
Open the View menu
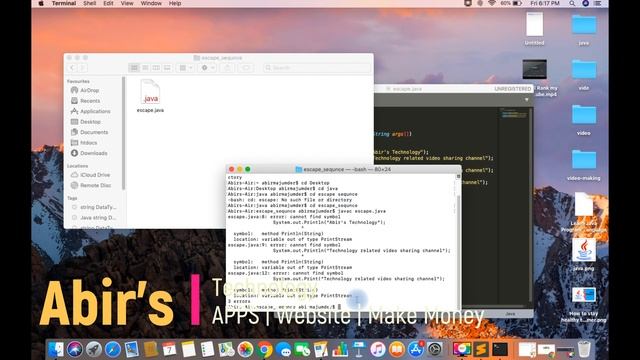click(127, 3)
